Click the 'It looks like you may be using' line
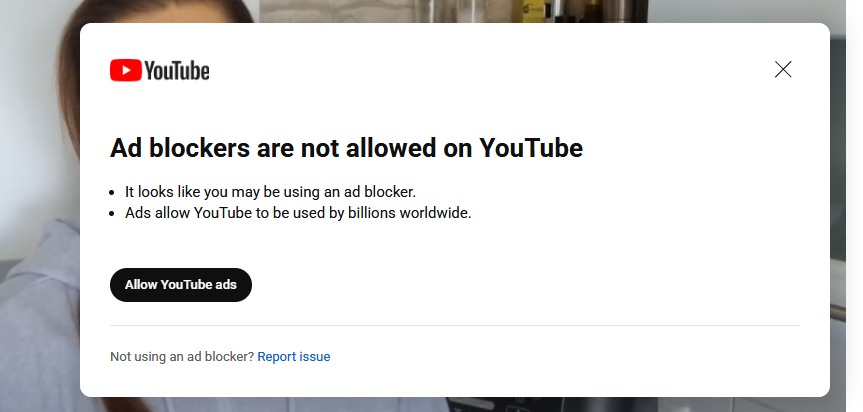This screenshot has height=412, width=863. coord(270,192)
